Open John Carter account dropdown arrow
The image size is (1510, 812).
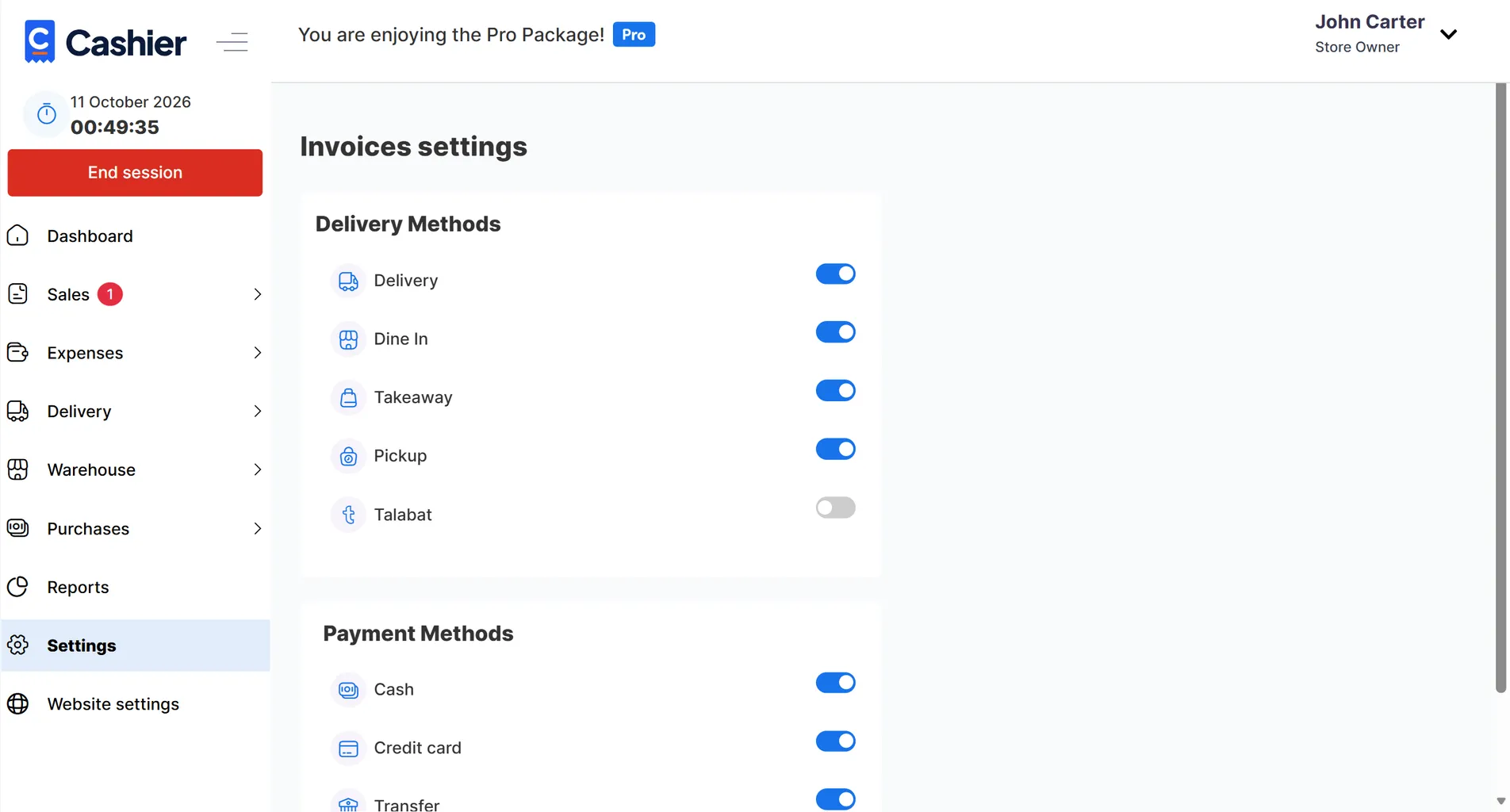coord(1448,34)
